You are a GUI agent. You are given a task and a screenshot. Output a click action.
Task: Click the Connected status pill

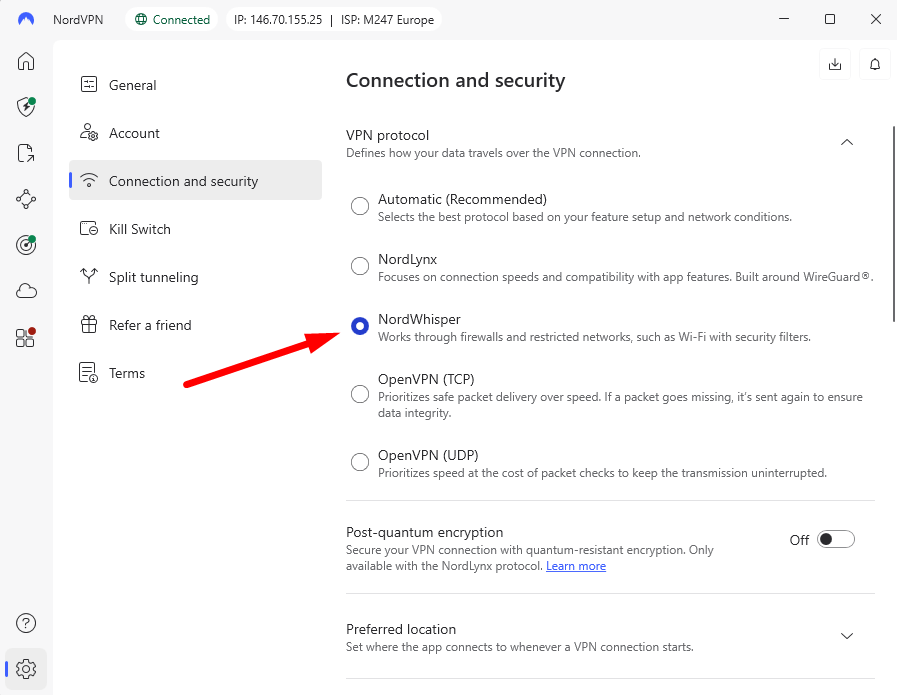pyautogui.click(x=172, y=18)
